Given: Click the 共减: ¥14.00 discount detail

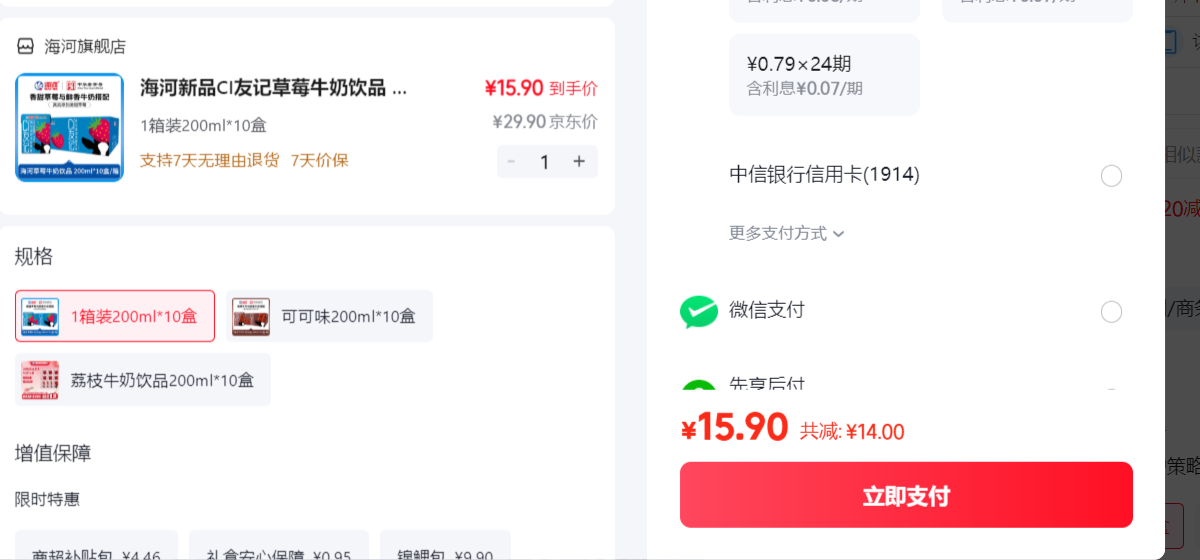Looking at the screenshot, I should click(x=852, y=432).
